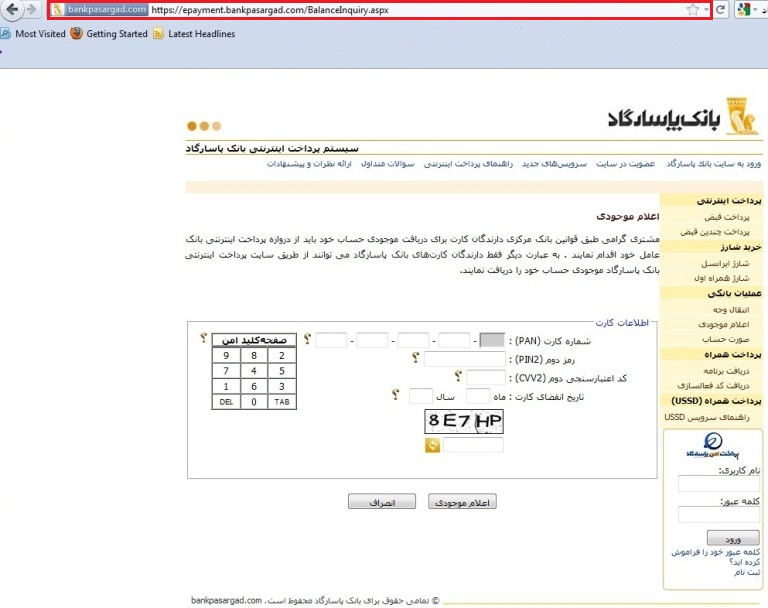
Task: Select دریافت کد فعالسازی in sidebar
Action: click(713, 386)
